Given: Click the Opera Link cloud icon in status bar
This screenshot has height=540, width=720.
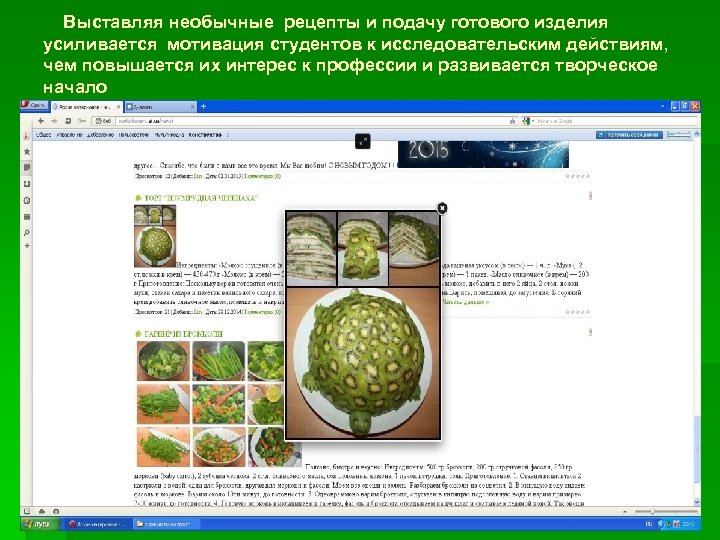Looking at the screenshot, I should (x=42, y=511).
